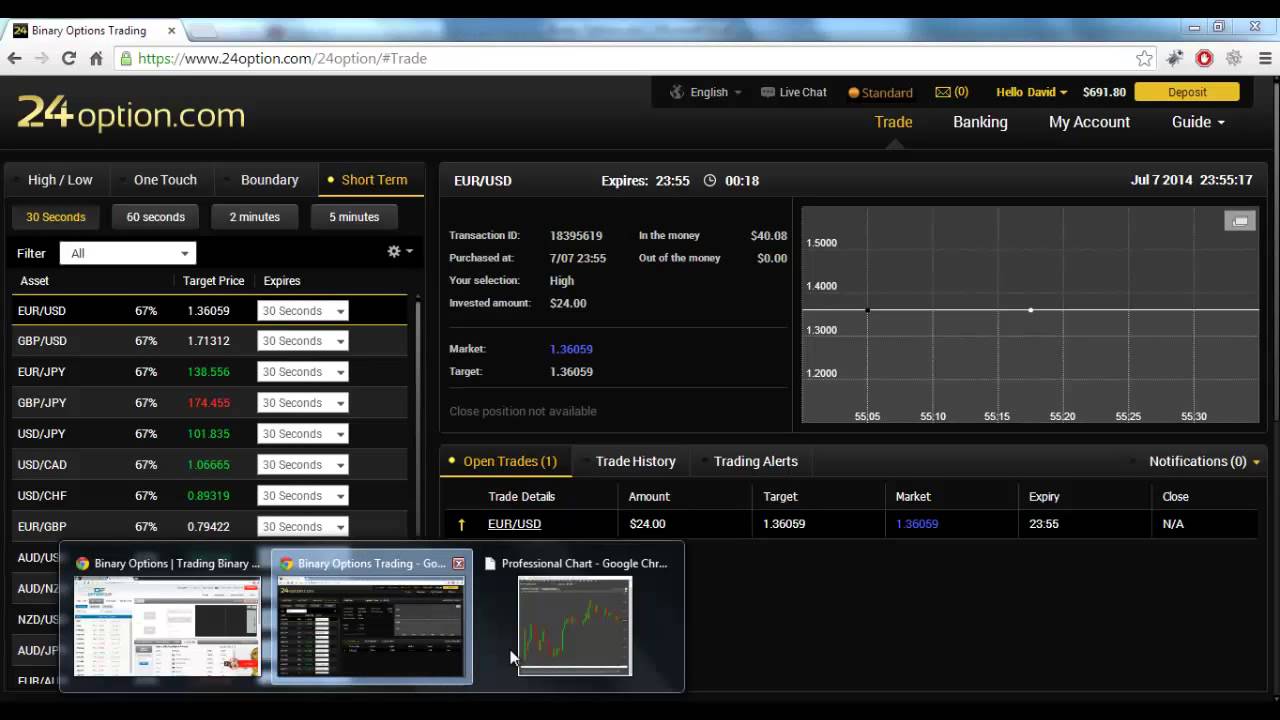Screen dimensions: 1280x720
Task: Open the USD/CHF 30 Seconds expiry dropdown
Action: [x=302, y=496]
